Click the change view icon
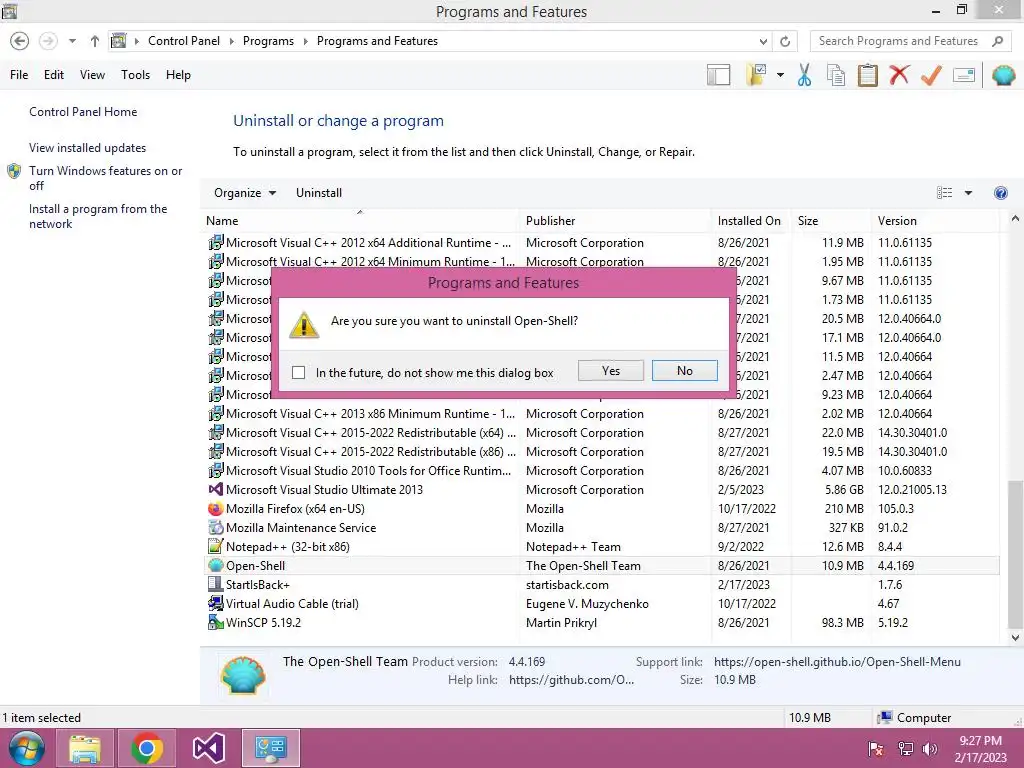The height and width of the screenshot is (768, 1024). tap(944, 193)
